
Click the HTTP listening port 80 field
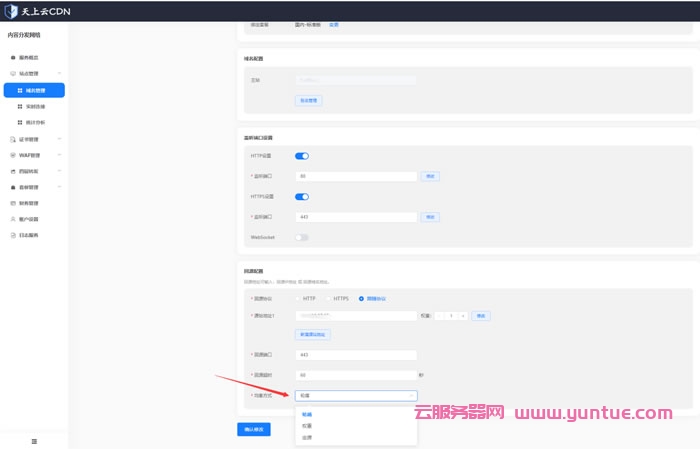[356, 176]
